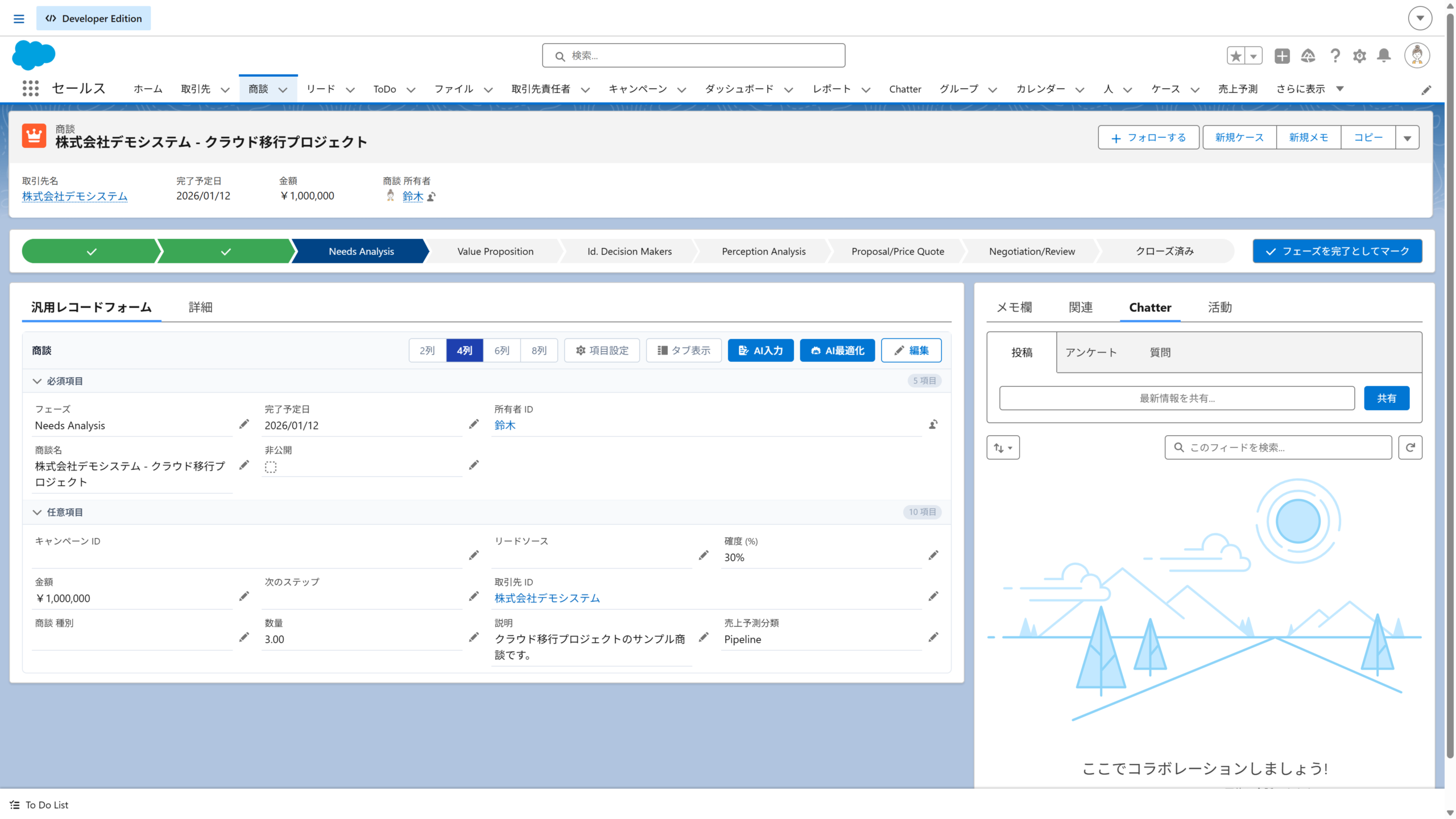Select the 6列 column layout option
Viewport: 1456px width, 819px height.
pyautogui.click(x=502, y=350)
